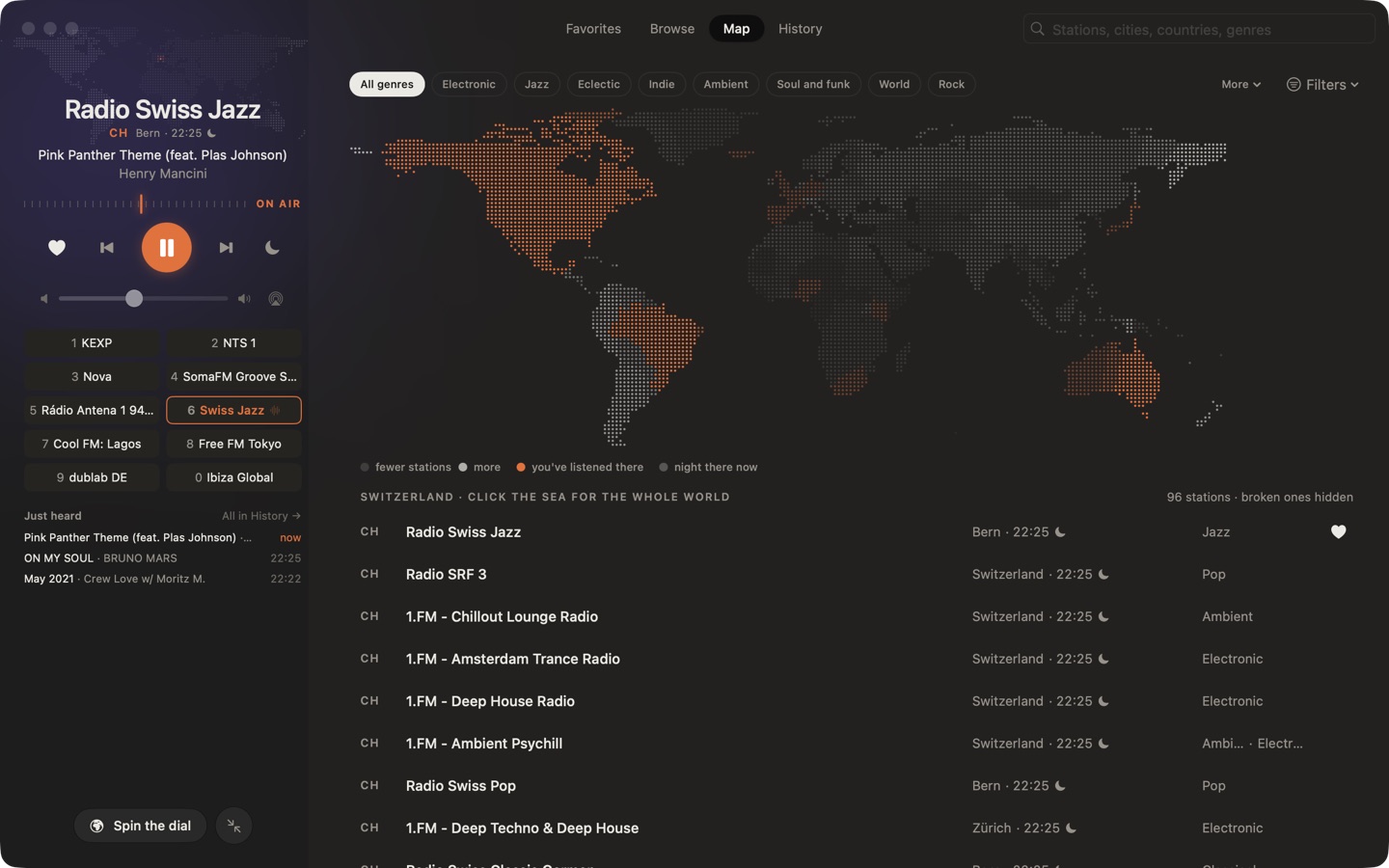Toggle the Ambient genre chip

click(x=725, y=84)
